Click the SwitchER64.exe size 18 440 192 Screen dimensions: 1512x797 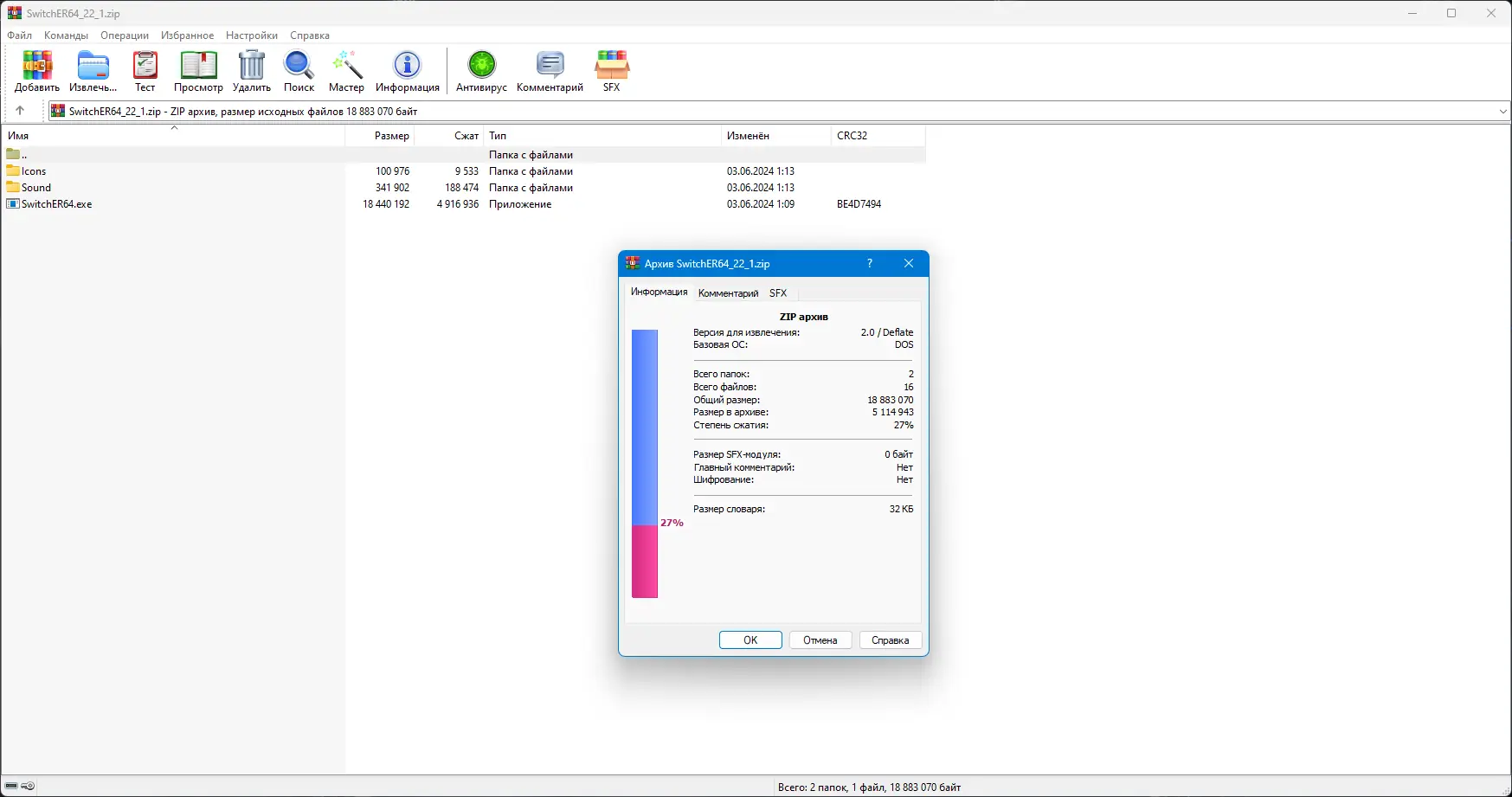tap(386, 204)
